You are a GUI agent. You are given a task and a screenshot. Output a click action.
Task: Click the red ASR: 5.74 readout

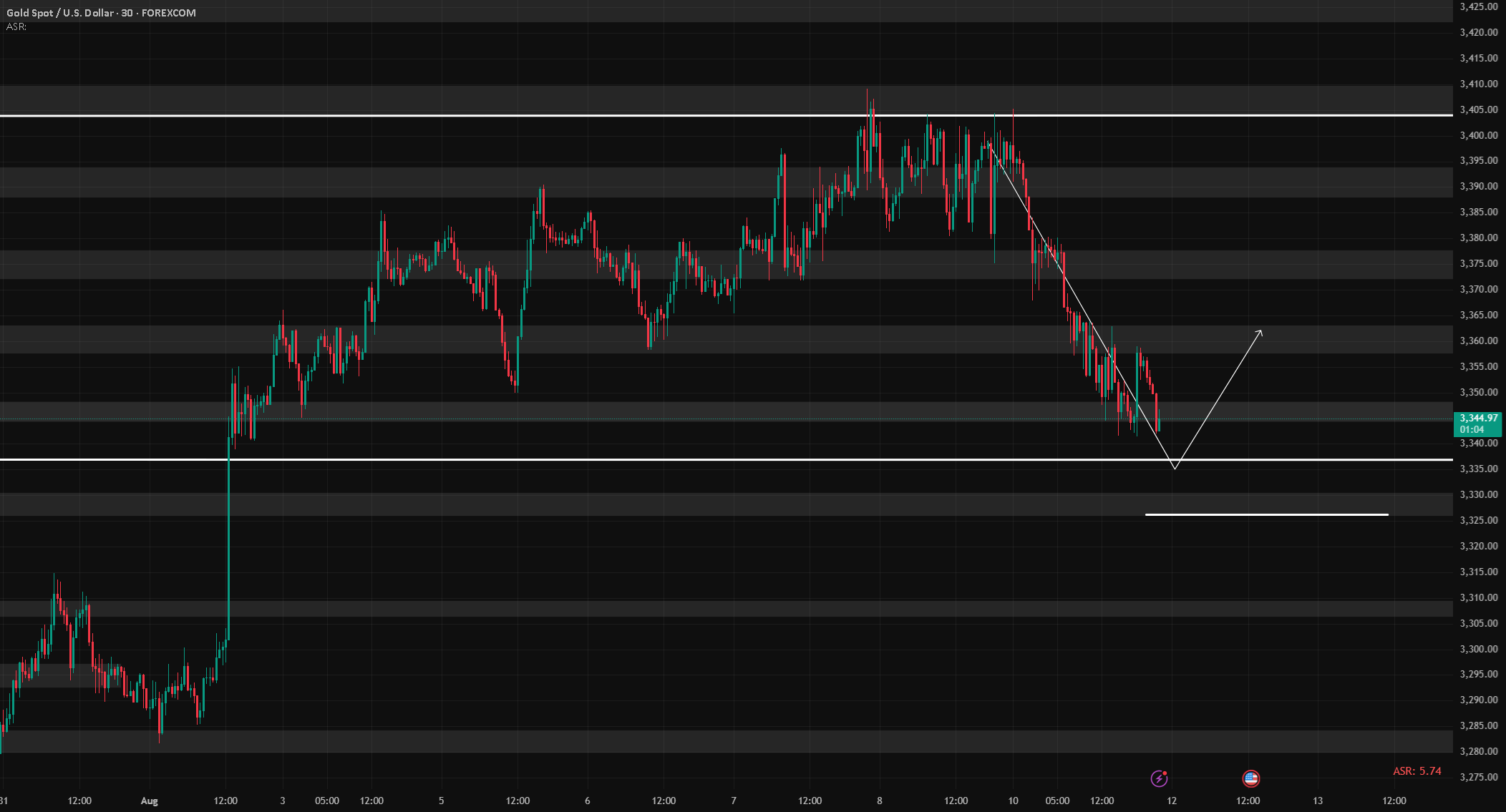pyautogui.click(x=1417, y=771)
